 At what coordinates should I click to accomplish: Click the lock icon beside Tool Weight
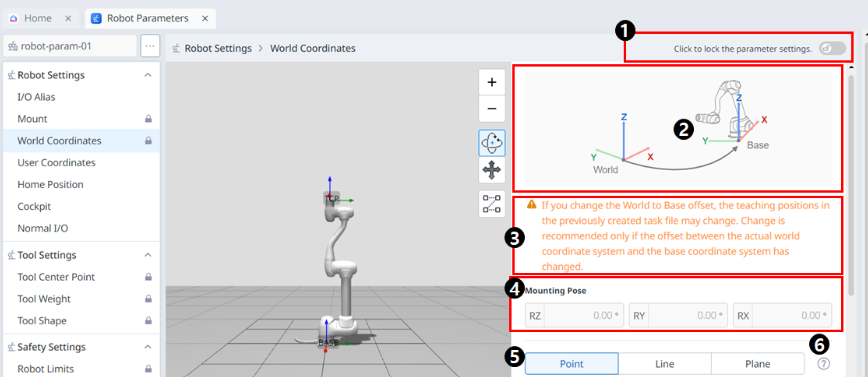point(148,299)
